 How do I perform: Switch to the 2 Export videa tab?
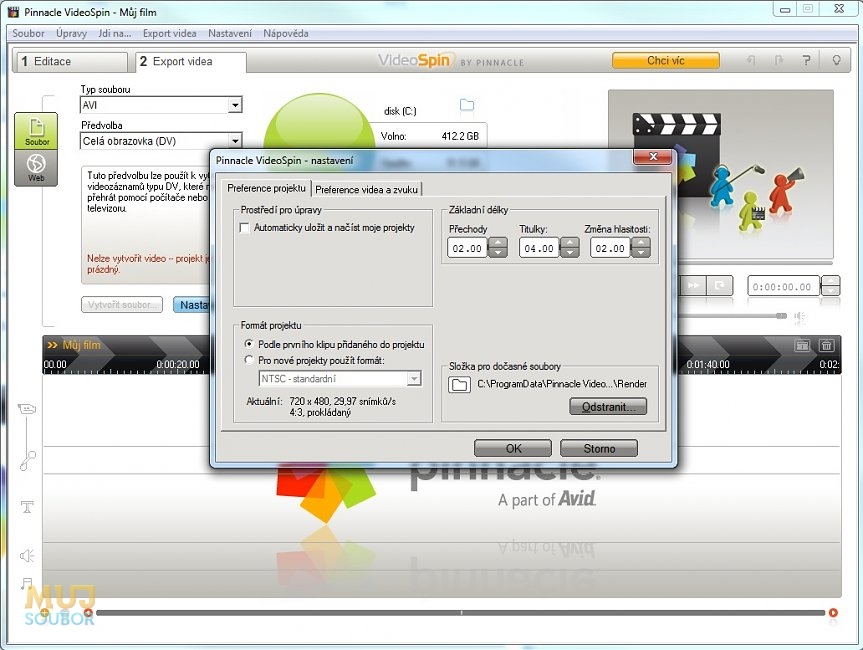(x=190, y=62)
